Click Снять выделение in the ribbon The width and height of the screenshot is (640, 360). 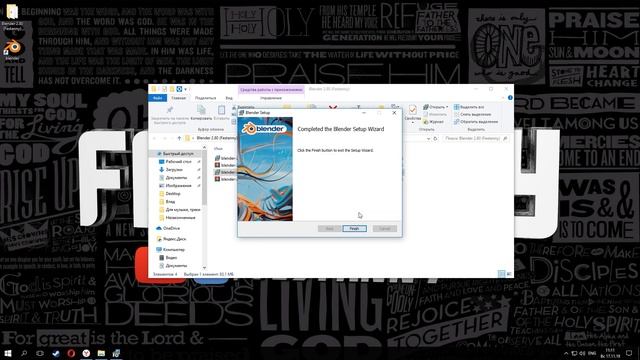coord(472,114)
